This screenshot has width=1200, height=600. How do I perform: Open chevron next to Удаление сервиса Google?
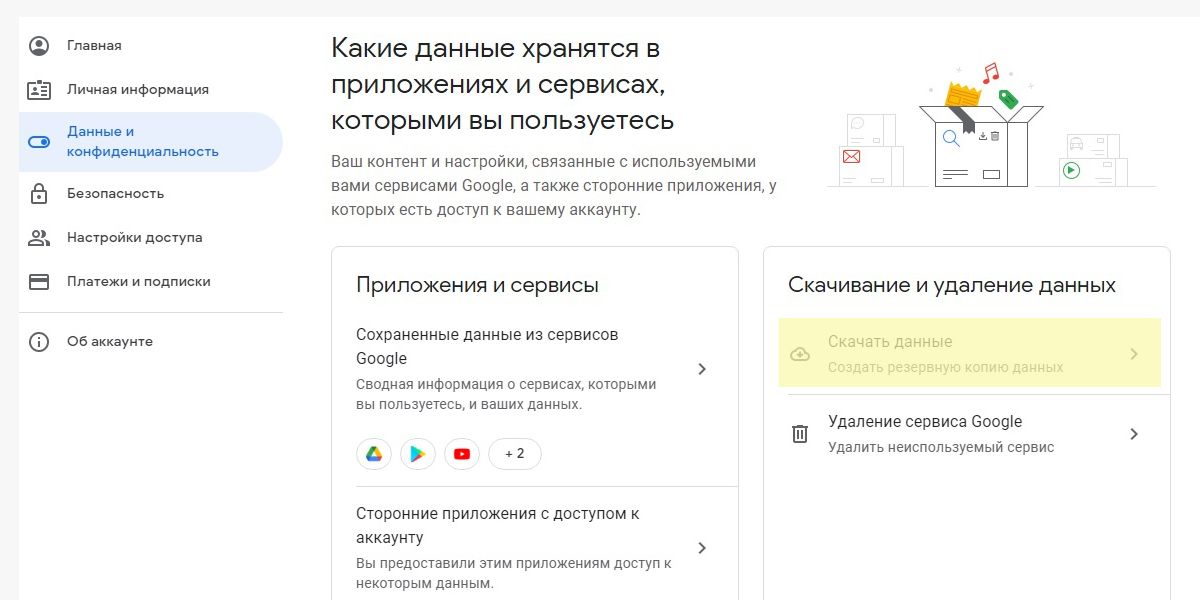pos(1134,434)
